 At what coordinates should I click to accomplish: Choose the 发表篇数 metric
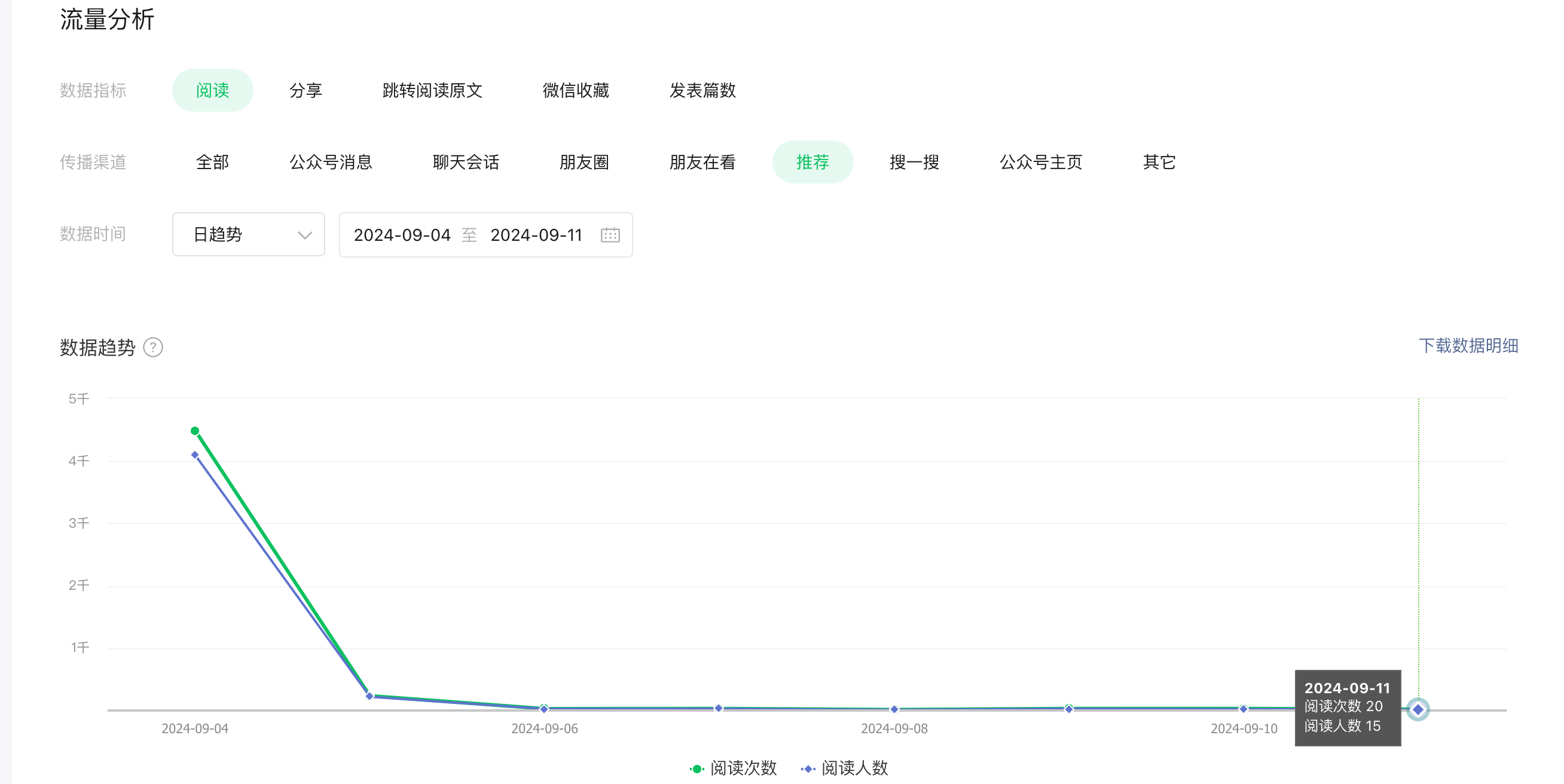point(702,90)
